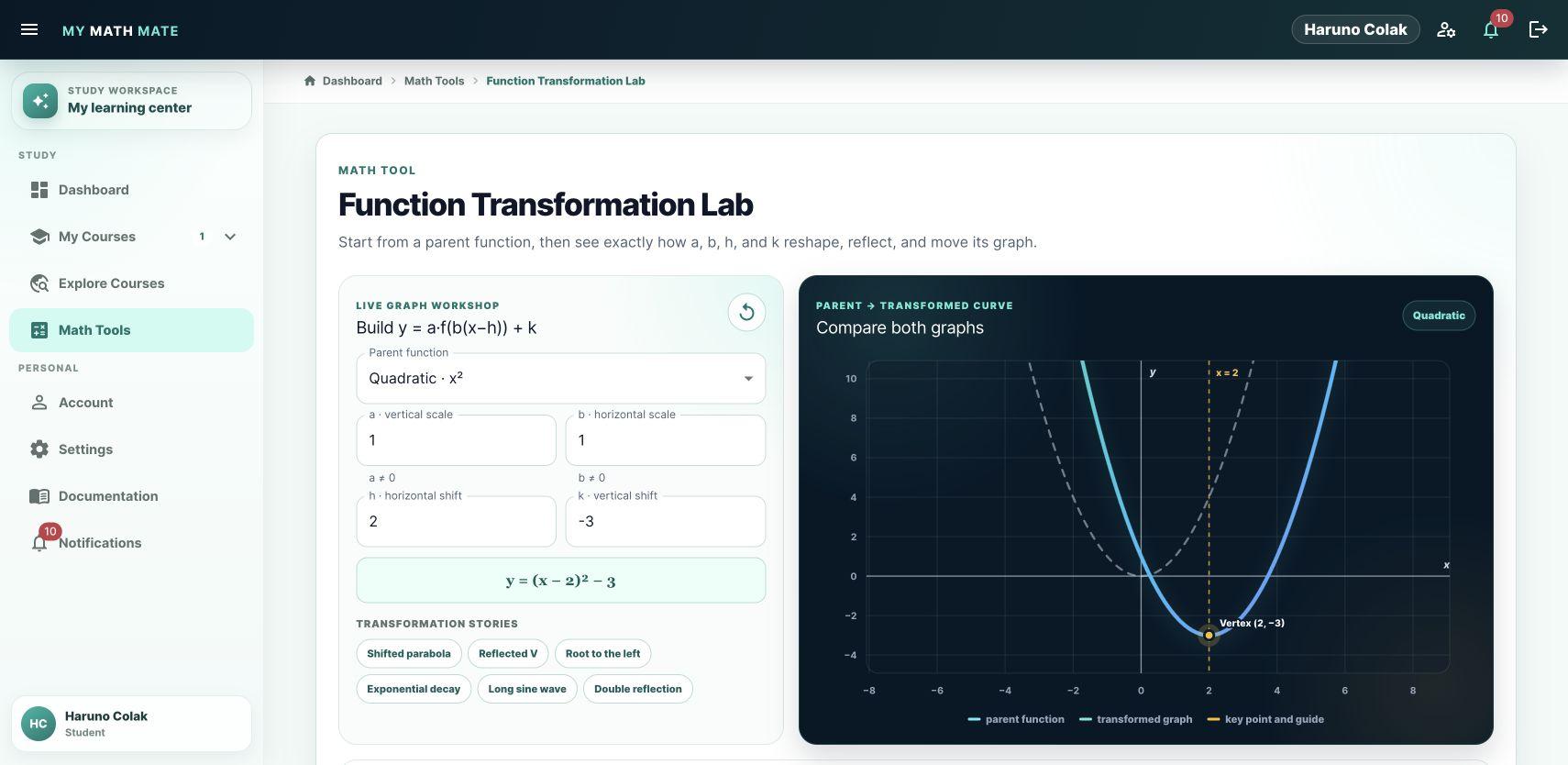Go to Explore Courses page
Image resolution: width=1568 pixels, height=765 pixels.
[131, 283]
